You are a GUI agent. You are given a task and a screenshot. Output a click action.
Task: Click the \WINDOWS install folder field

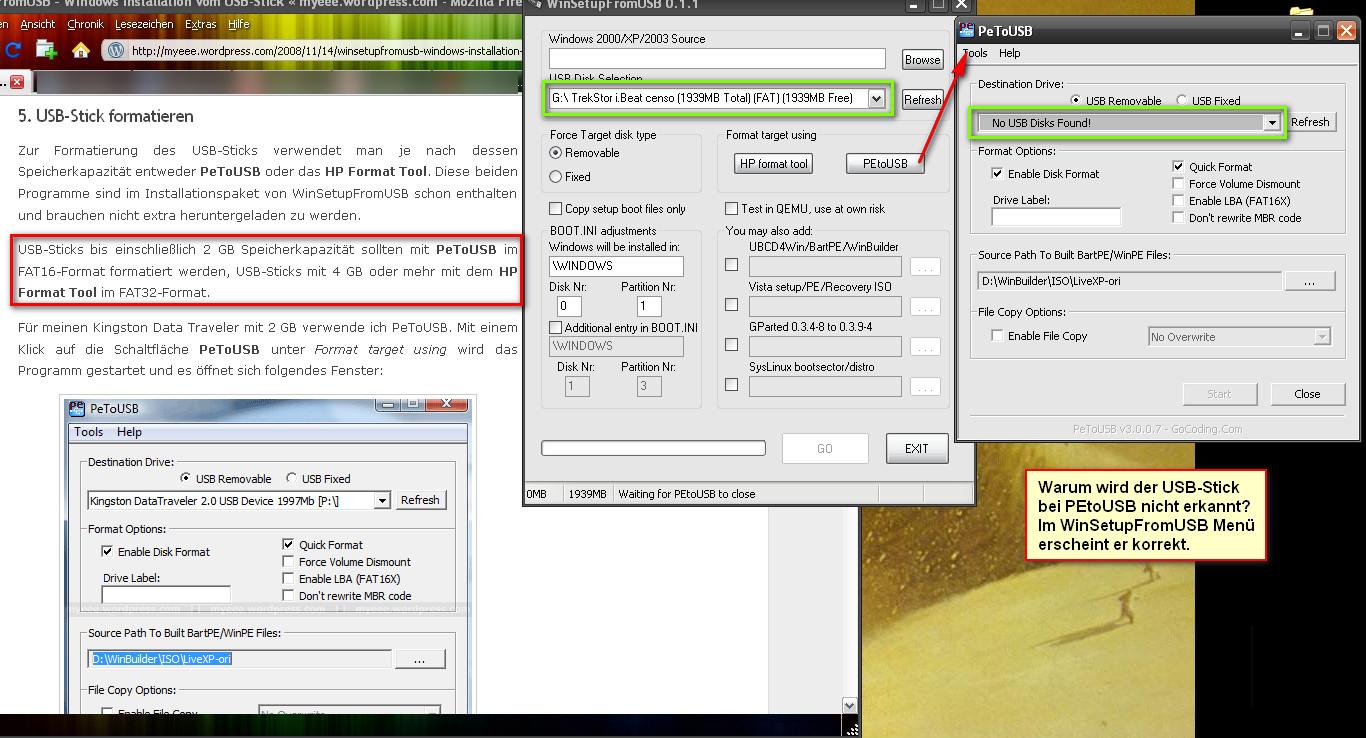pos(616,266)
